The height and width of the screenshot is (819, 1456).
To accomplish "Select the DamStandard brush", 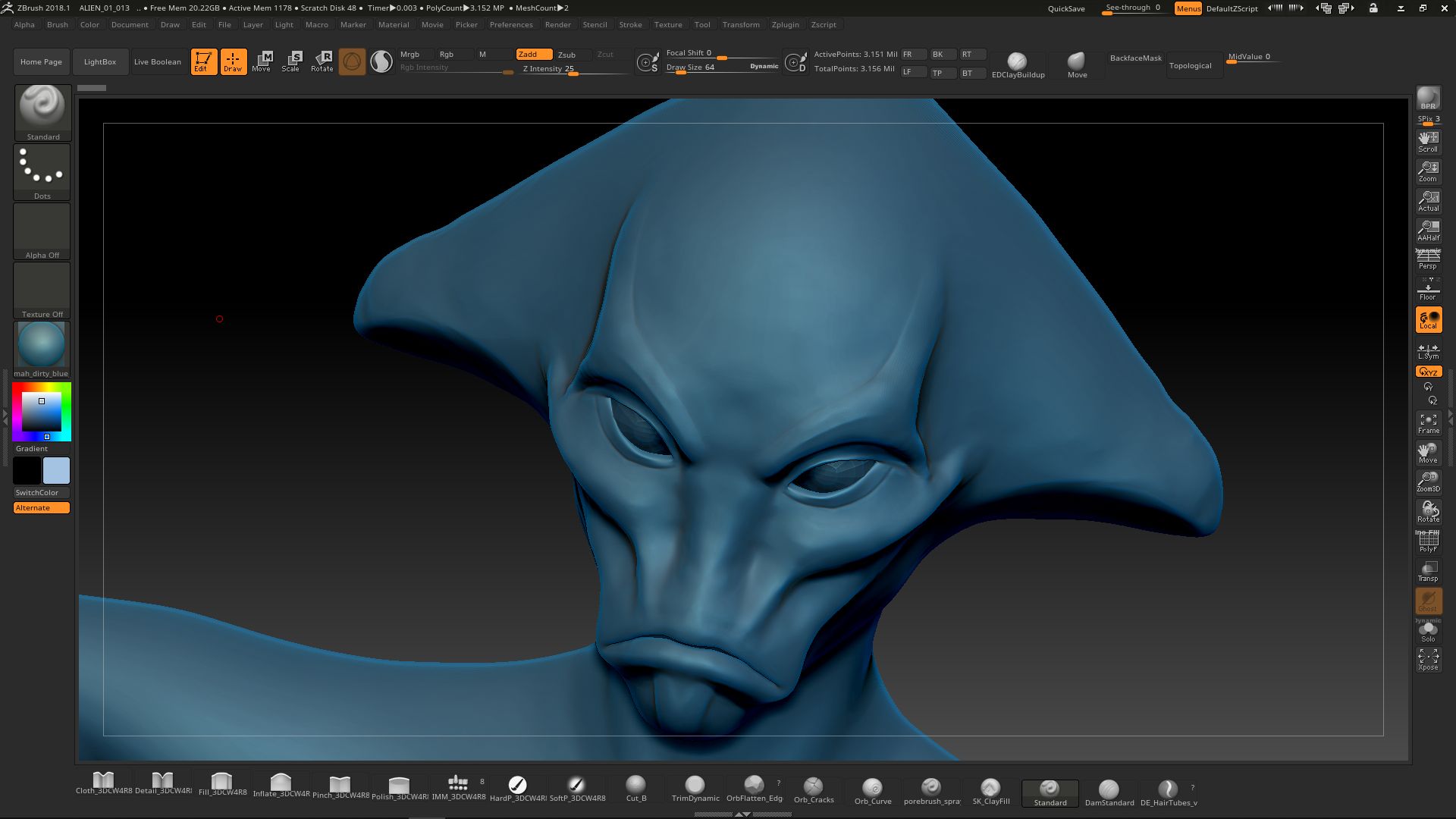I will click(1109, 792).
